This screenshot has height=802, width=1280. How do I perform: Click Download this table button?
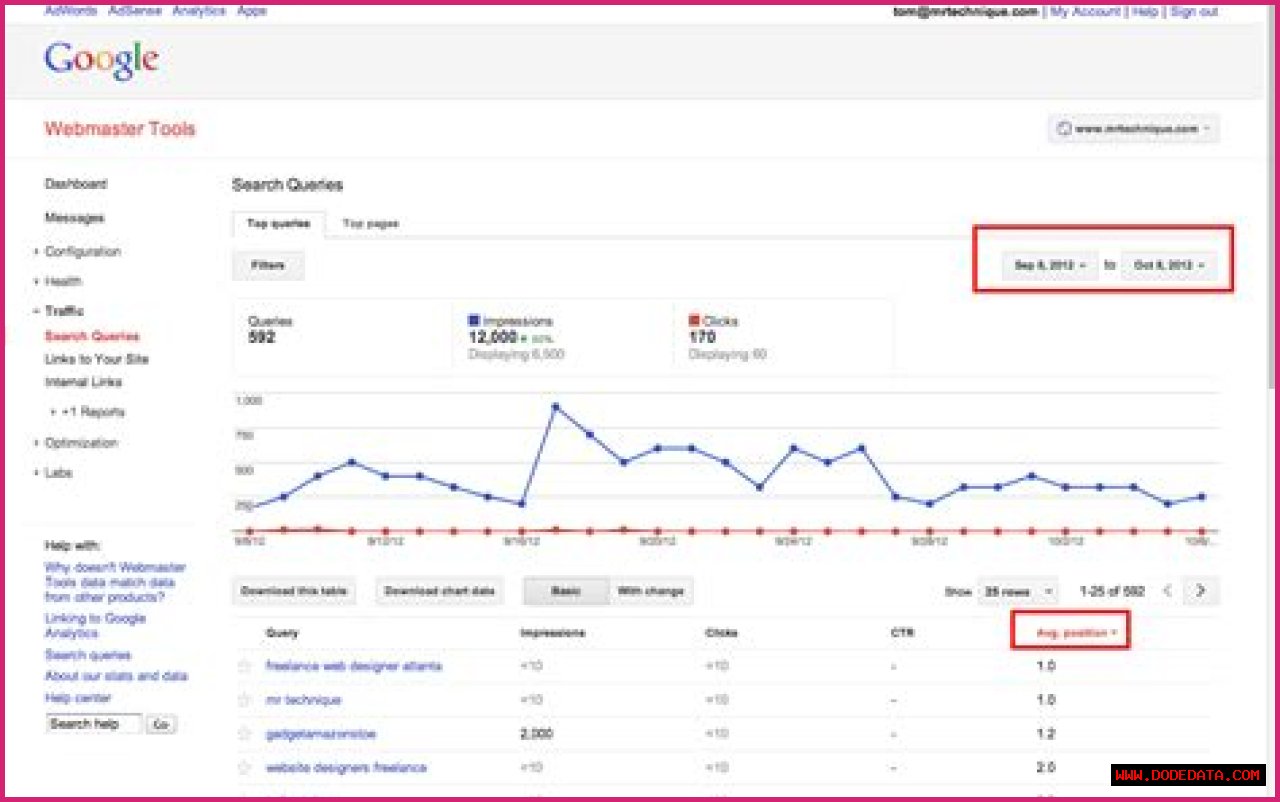(294, 591)
